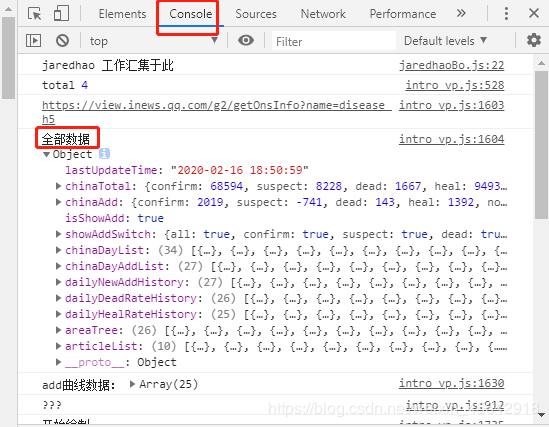Expand the dailyHealRateHistory array
The width and height of the screenshot is (549, 427).
point(58,314)
